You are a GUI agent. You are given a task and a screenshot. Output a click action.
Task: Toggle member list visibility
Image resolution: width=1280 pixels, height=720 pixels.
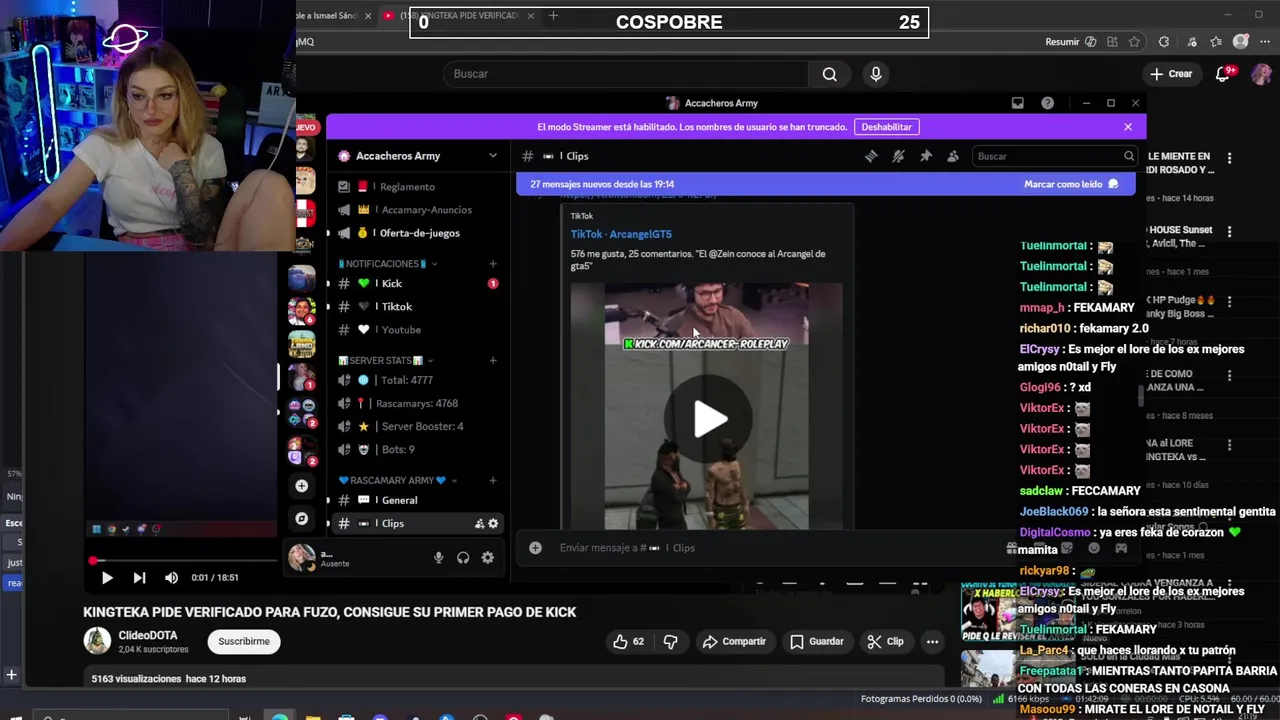tap(953, 156)
